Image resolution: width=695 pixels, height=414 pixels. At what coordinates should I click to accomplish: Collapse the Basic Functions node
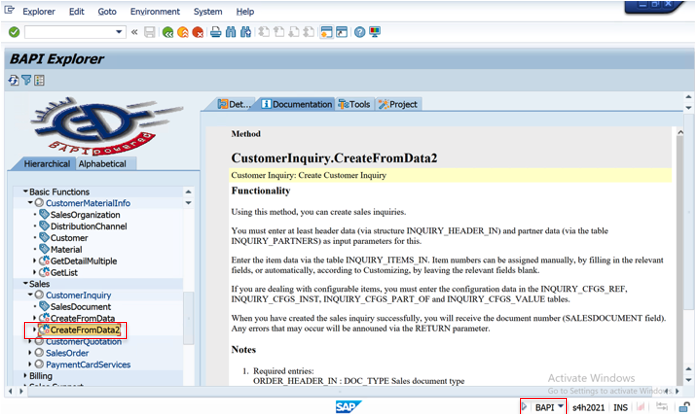pyautogui.click(x=25, y=191)
